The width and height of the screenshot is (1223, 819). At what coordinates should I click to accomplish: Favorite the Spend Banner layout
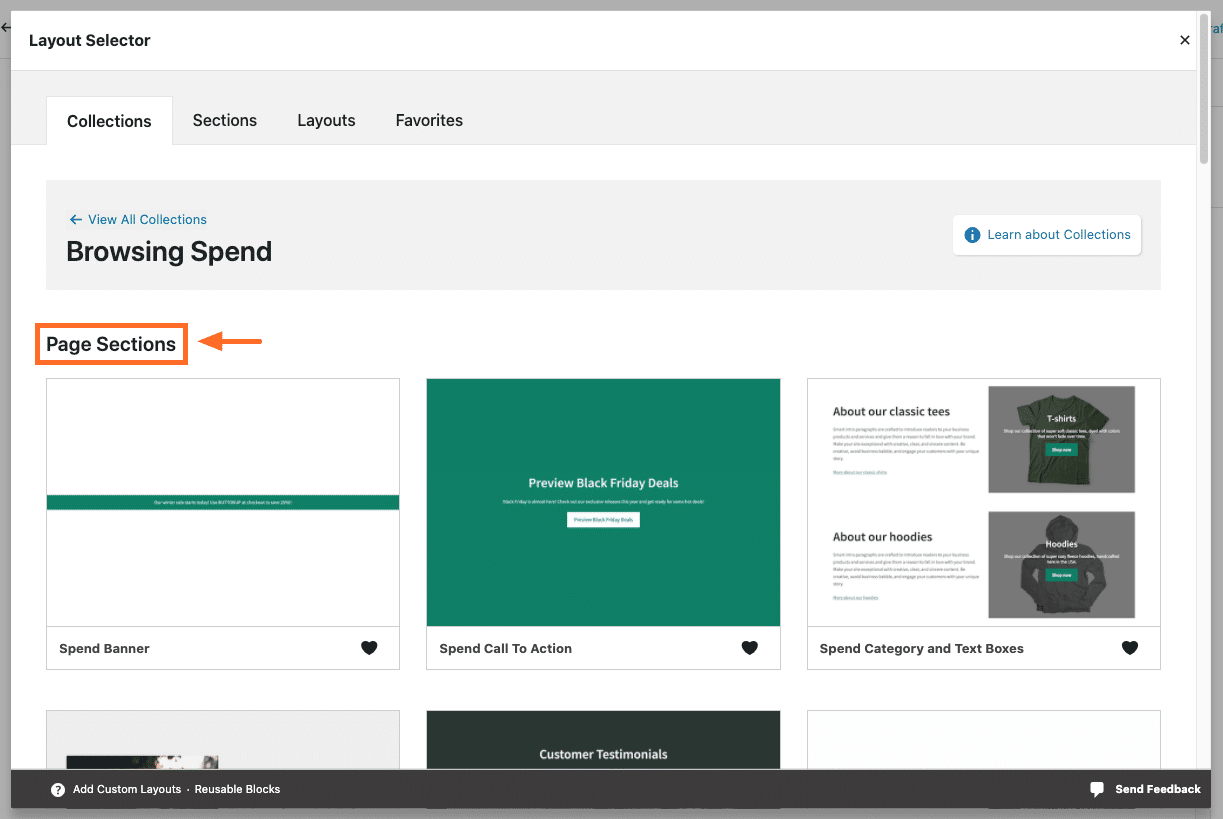(369, 648)
